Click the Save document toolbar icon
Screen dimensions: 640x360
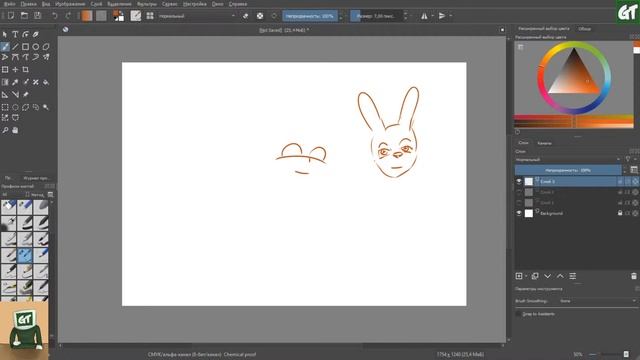point(38,16)
